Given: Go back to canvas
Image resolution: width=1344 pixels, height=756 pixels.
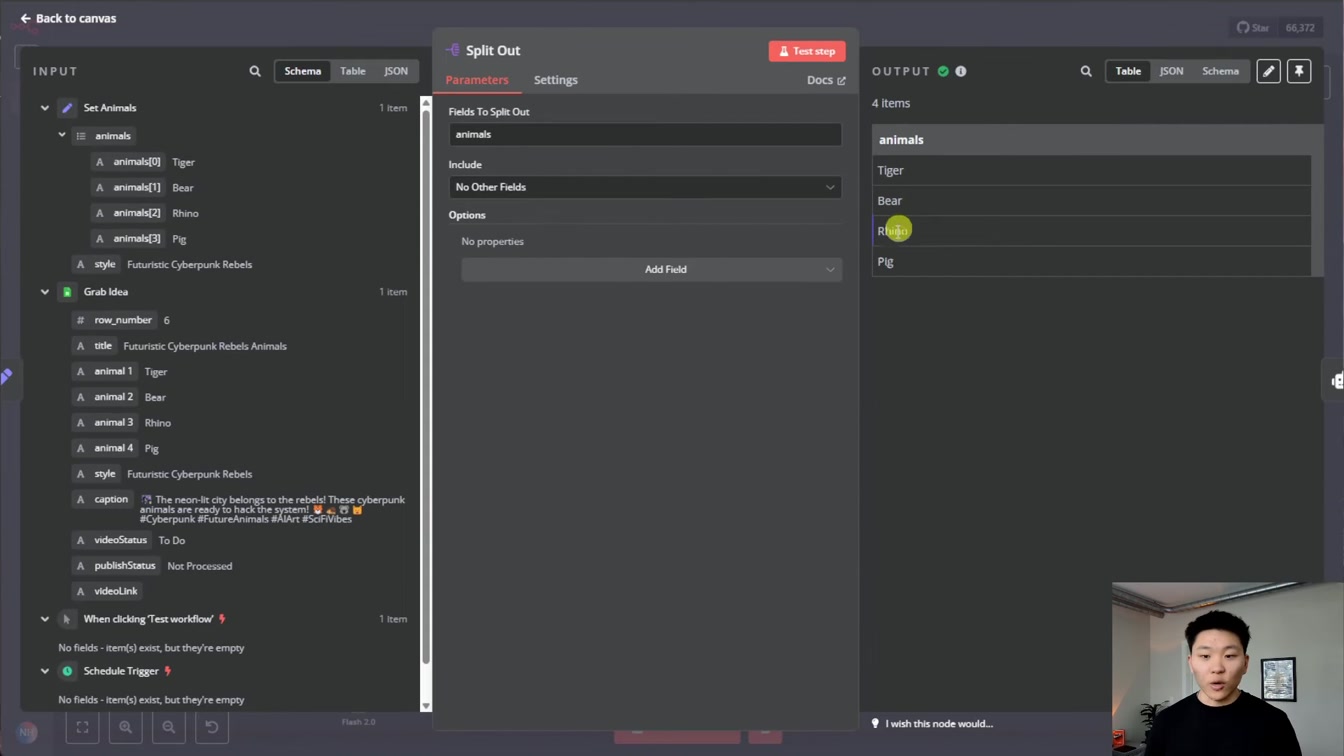Looking at the screenshot, I should point(68,18).
